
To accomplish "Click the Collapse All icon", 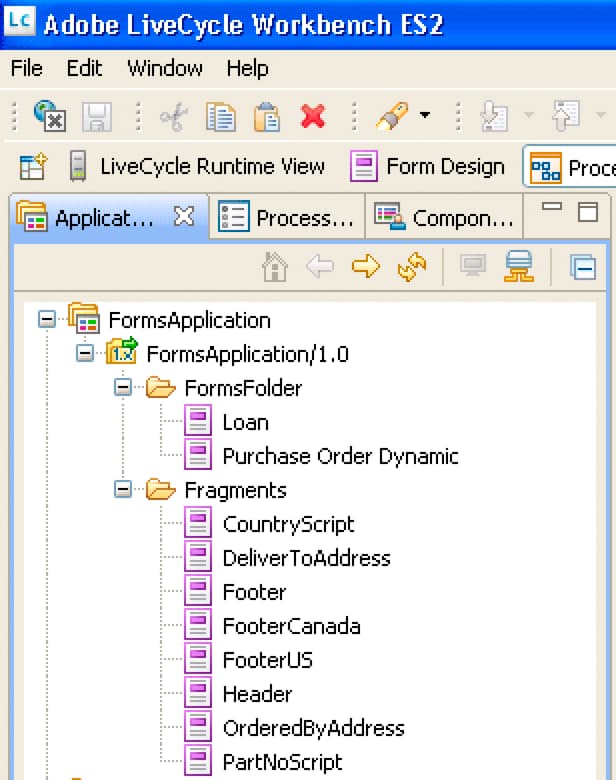I will click(x=583, y=268).
